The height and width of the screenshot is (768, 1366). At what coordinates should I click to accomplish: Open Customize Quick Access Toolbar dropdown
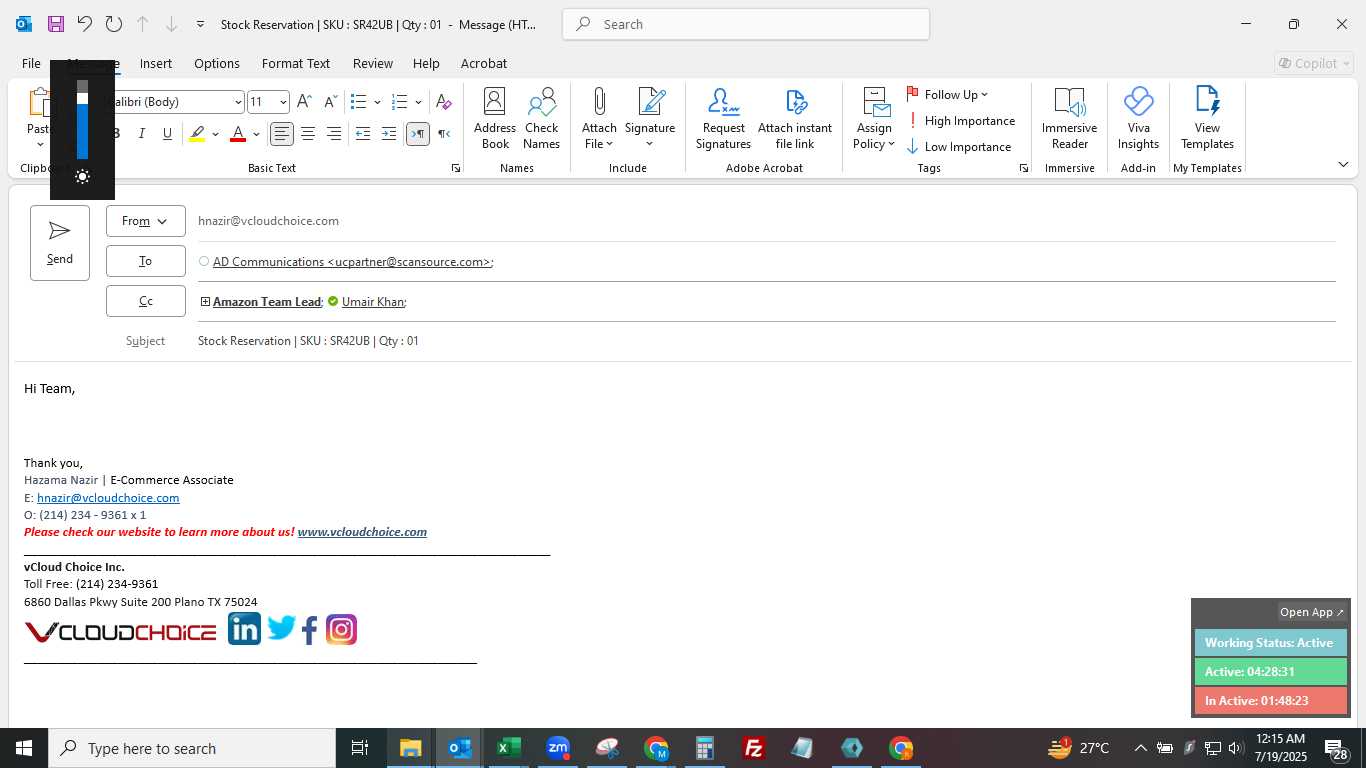(x=200, y=24)
